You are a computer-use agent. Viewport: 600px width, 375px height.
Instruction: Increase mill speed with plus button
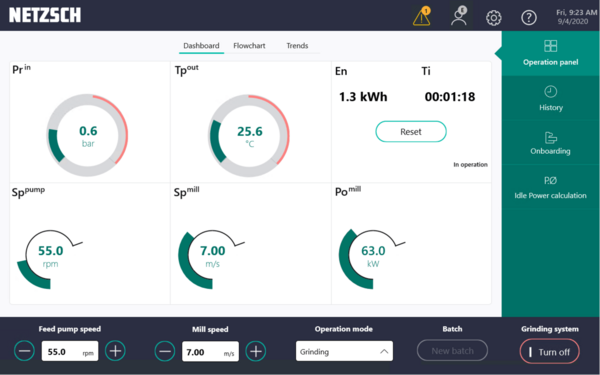pyautogui.click(x=256, y=351)
